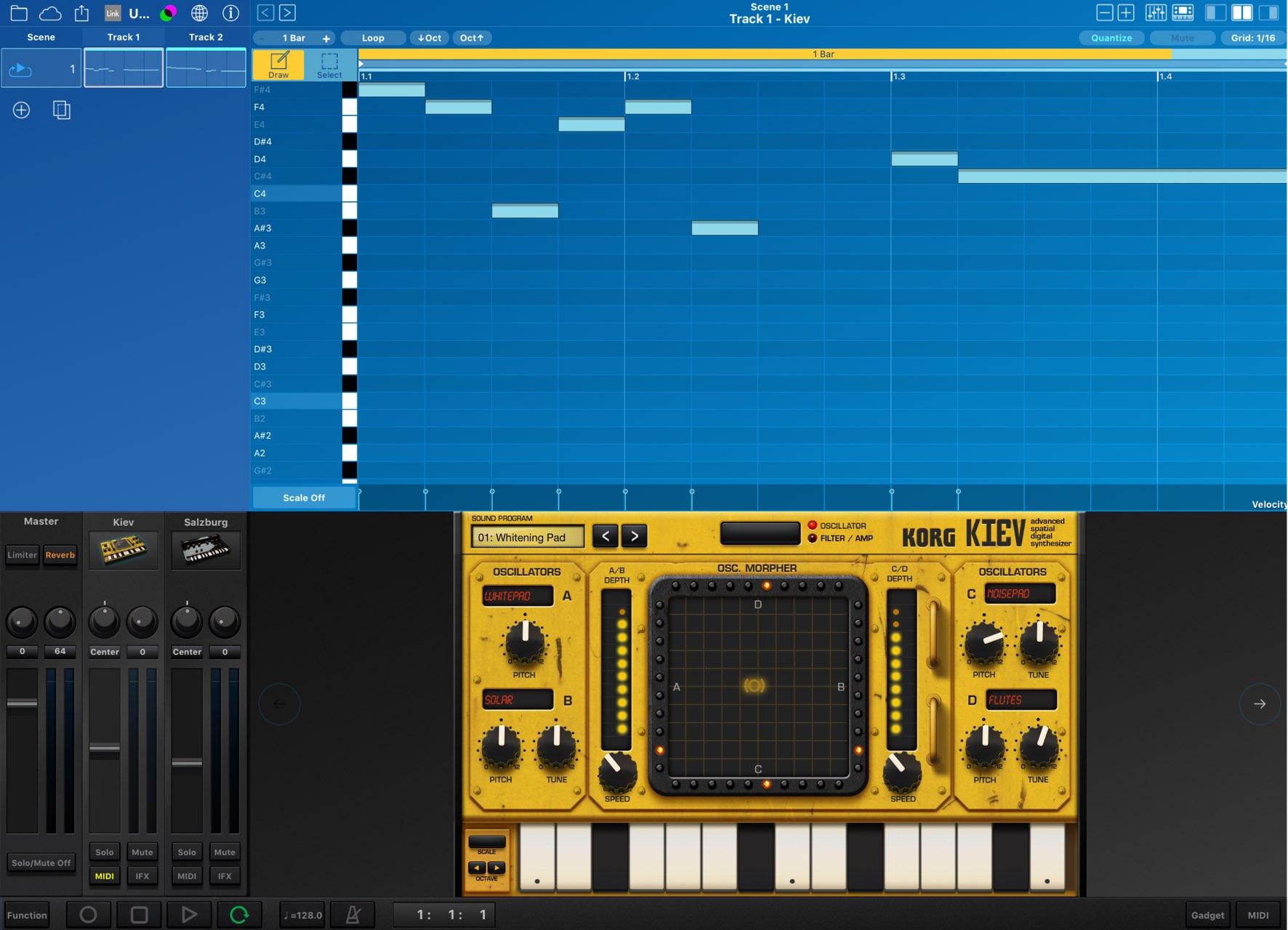This screenshot has height=930, width=1288.
Task: Open the mixer view icon
Action: (x=1156, y=12)
